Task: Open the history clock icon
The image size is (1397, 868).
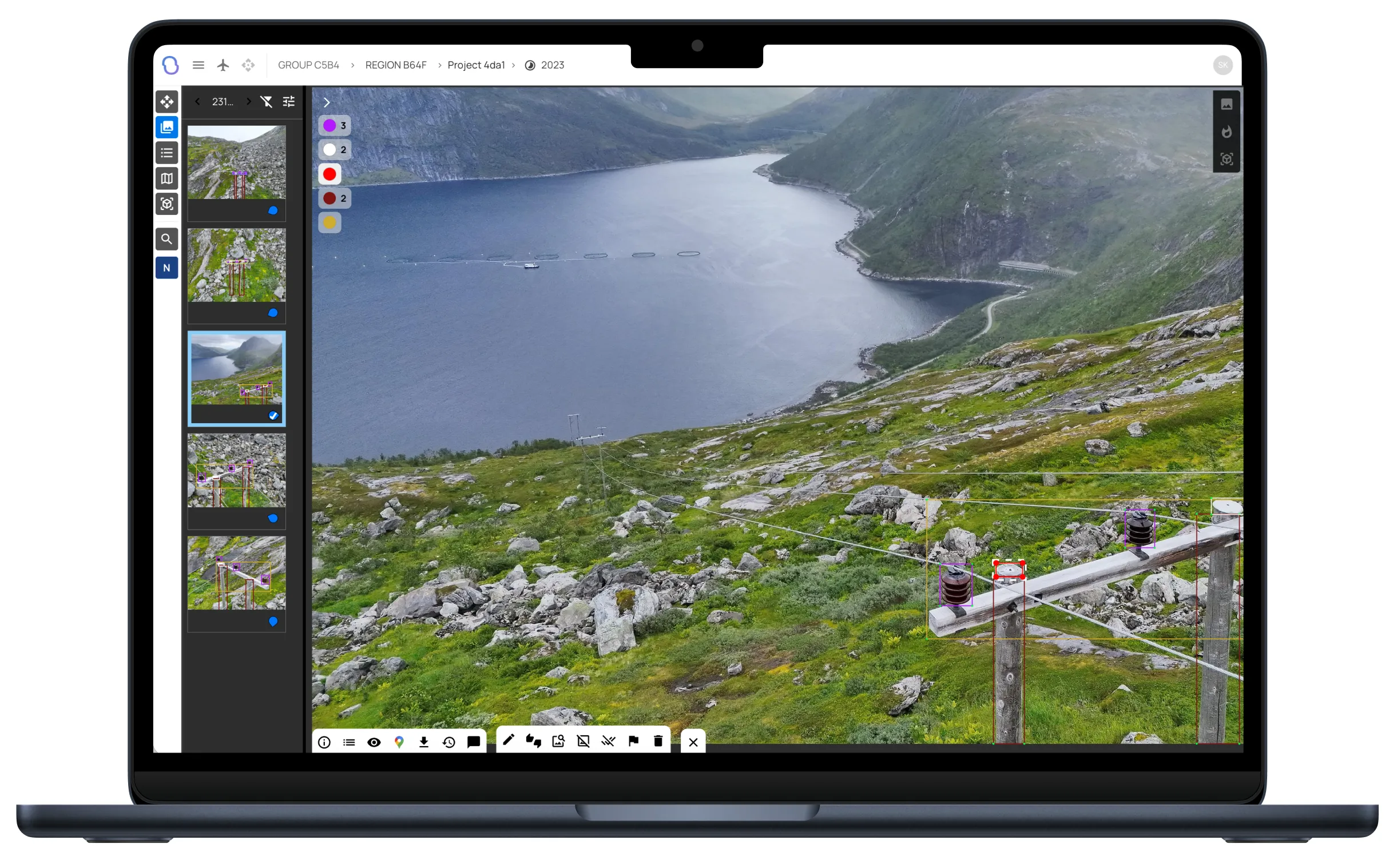Action: coord(449,742)
